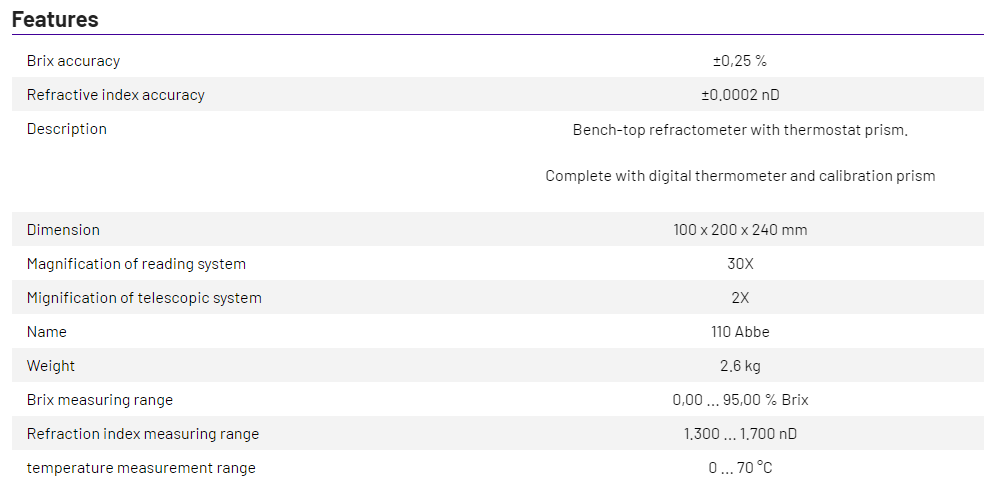Viewport: 994px width, 492px height.
Task: Select the Magnification of reading system label
Action: pyautogui.click(x=136, y=264)
